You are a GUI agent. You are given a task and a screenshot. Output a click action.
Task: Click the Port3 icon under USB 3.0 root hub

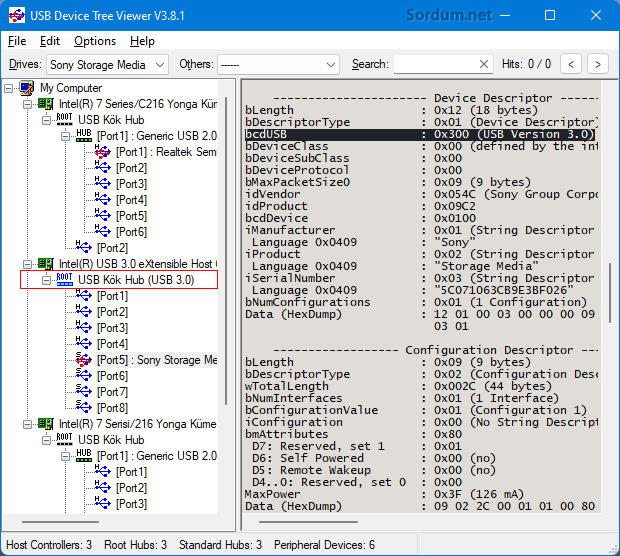click(84, 328)
